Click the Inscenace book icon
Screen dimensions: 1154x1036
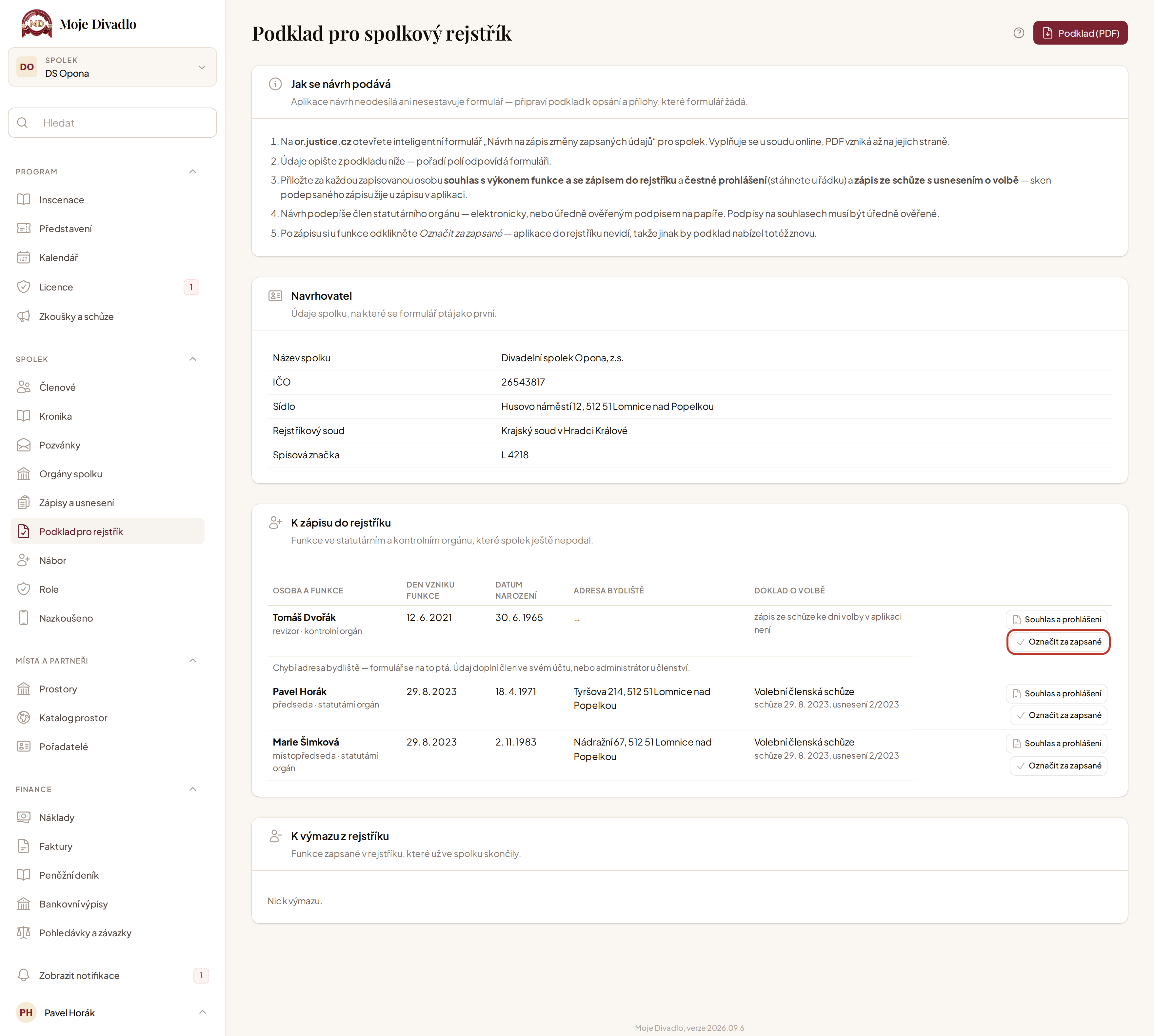point(23,199)
